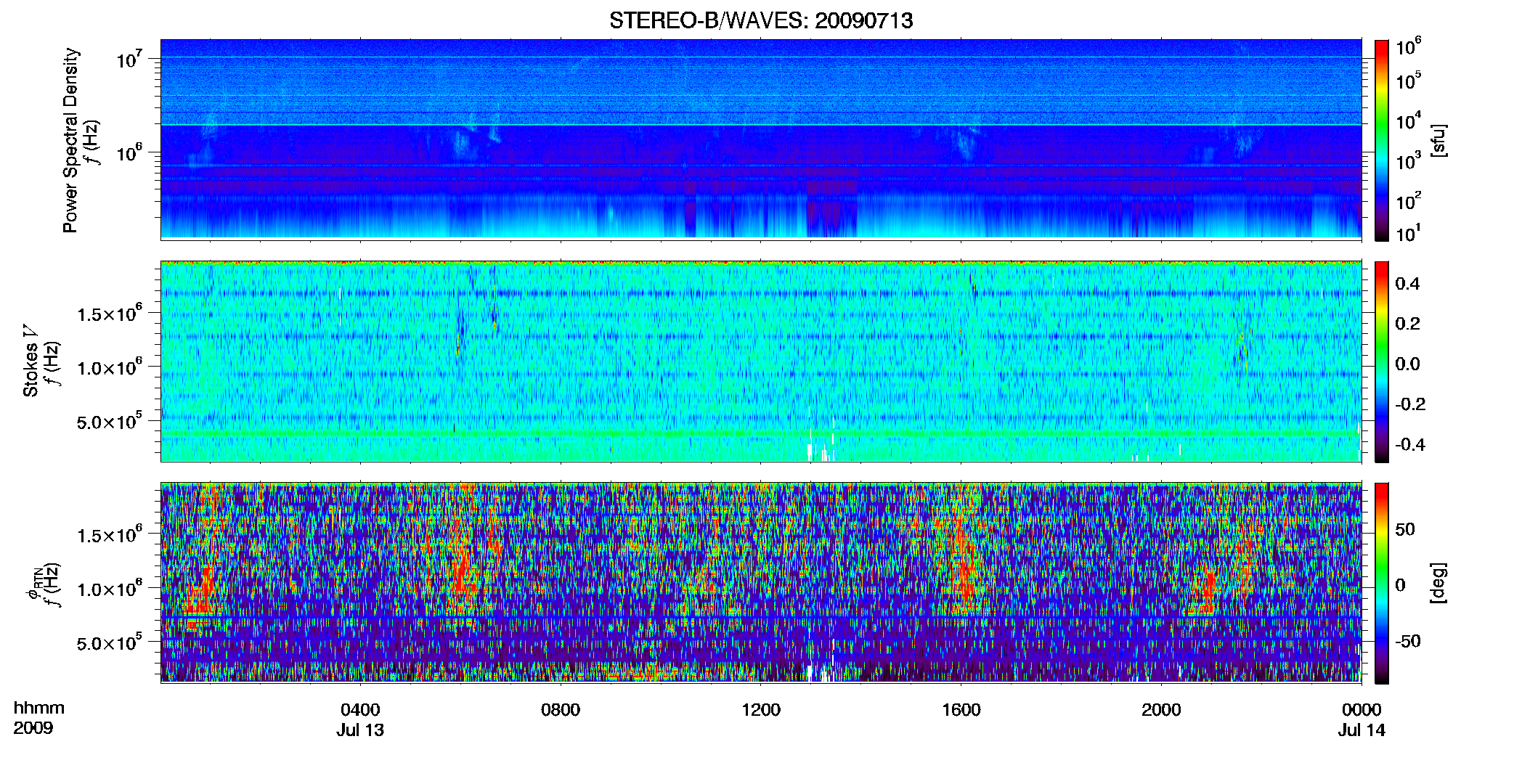Click the -0.2 Stokes V color bar label

tap(1410, 404)
